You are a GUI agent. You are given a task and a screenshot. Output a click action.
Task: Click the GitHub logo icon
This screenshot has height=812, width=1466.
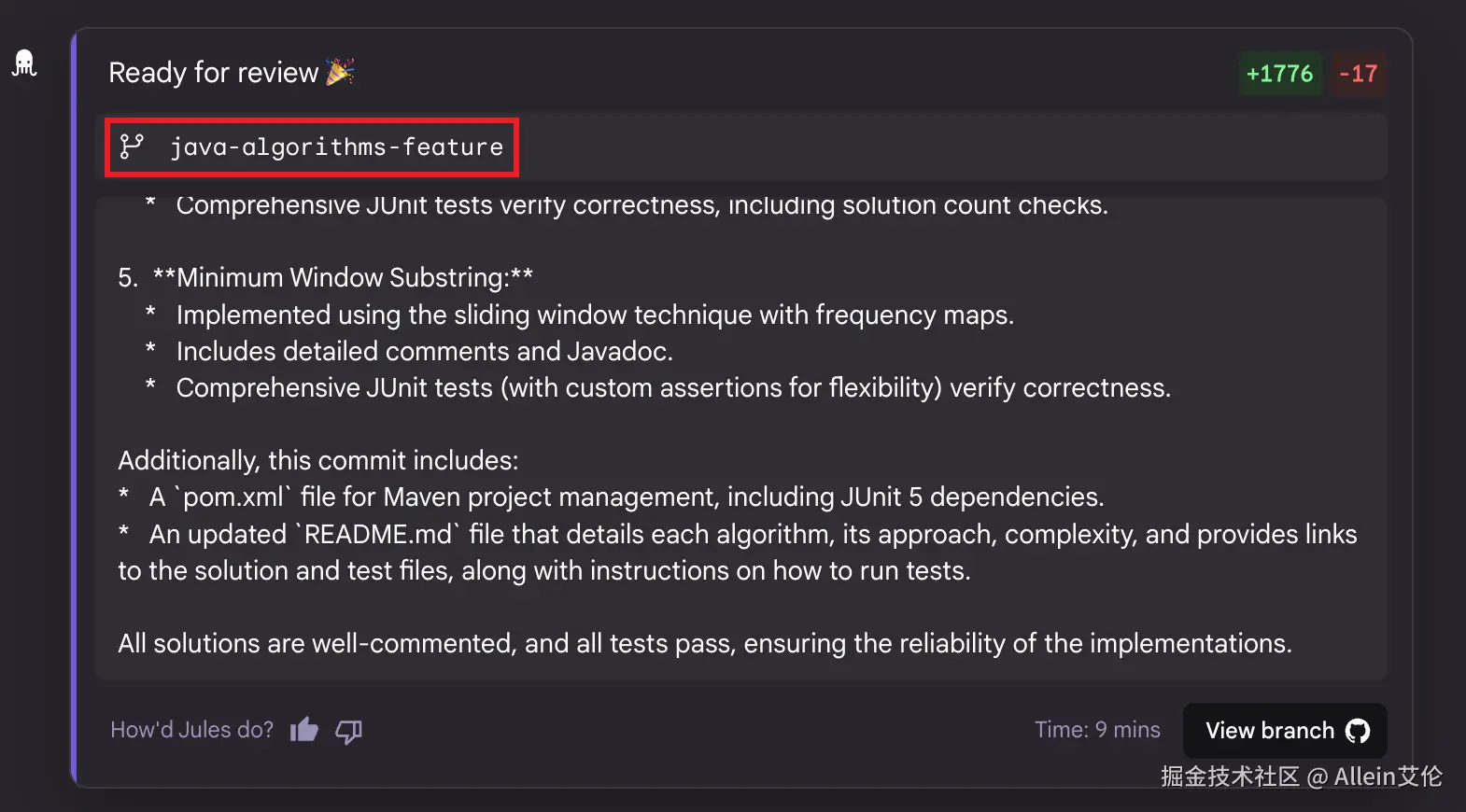pos(1358,731)
